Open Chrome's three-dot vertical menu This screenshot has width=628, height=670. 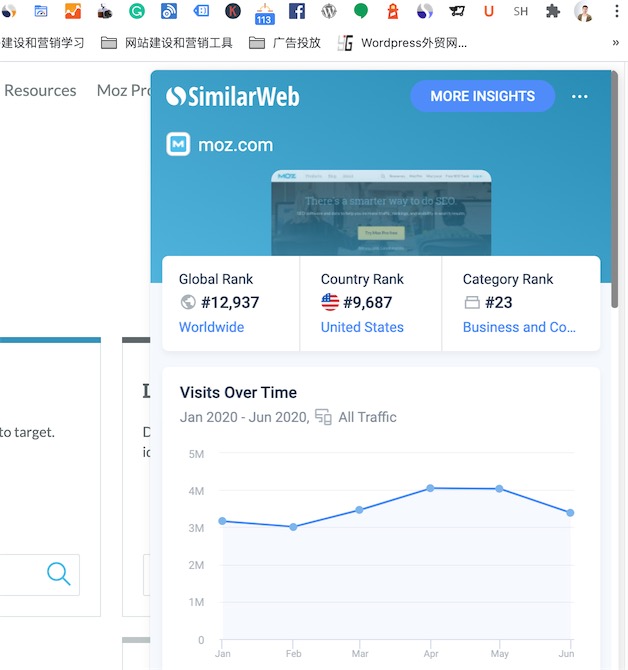point(616,11)
